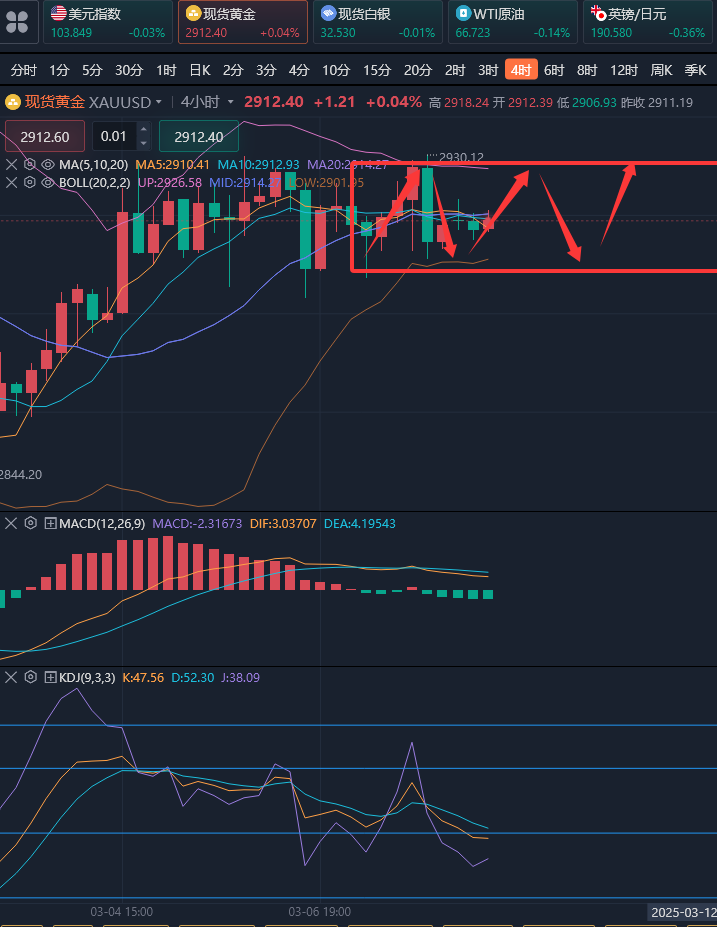Switch to the 6时 timeframe
Viewport: 717px width, 927px height.
[x=554, y=70]
